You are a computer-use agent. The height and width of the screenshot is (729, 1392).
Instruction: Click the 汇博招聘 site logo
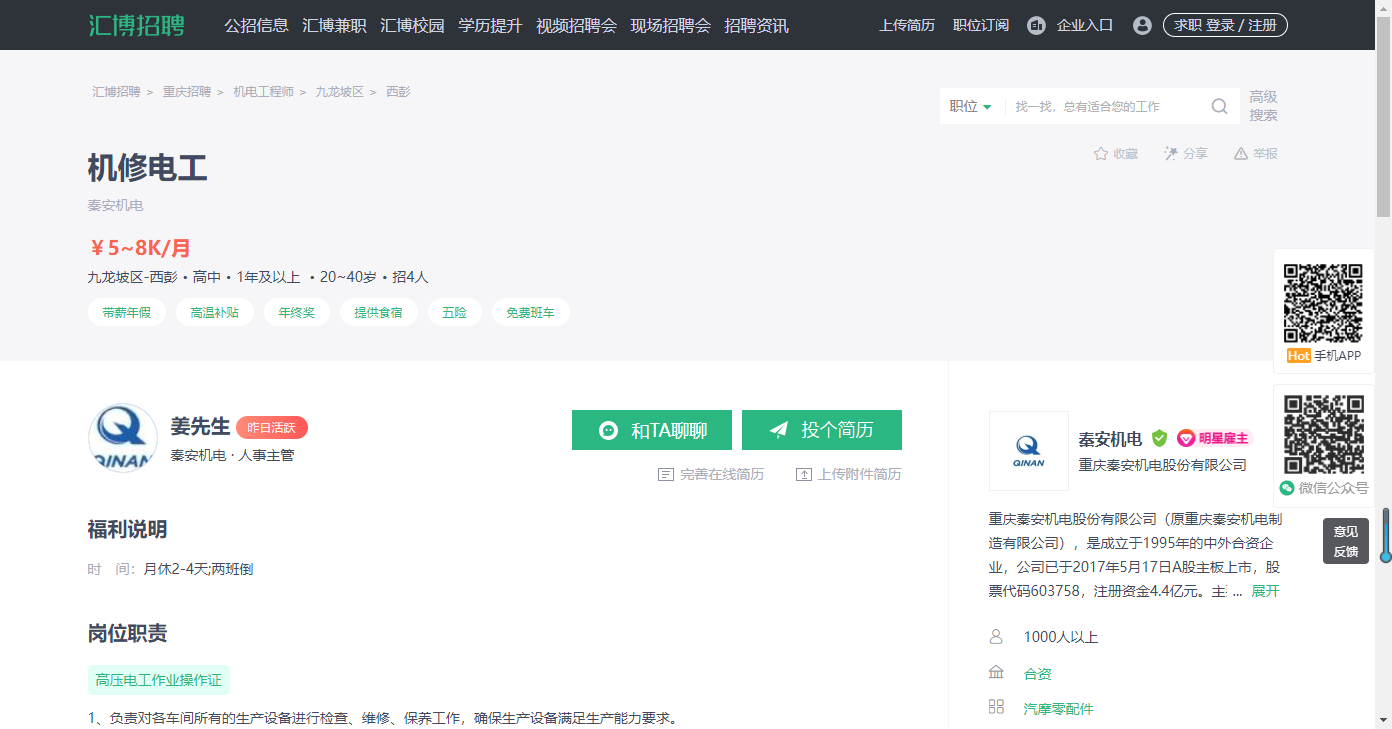click(x=137, y=25)
